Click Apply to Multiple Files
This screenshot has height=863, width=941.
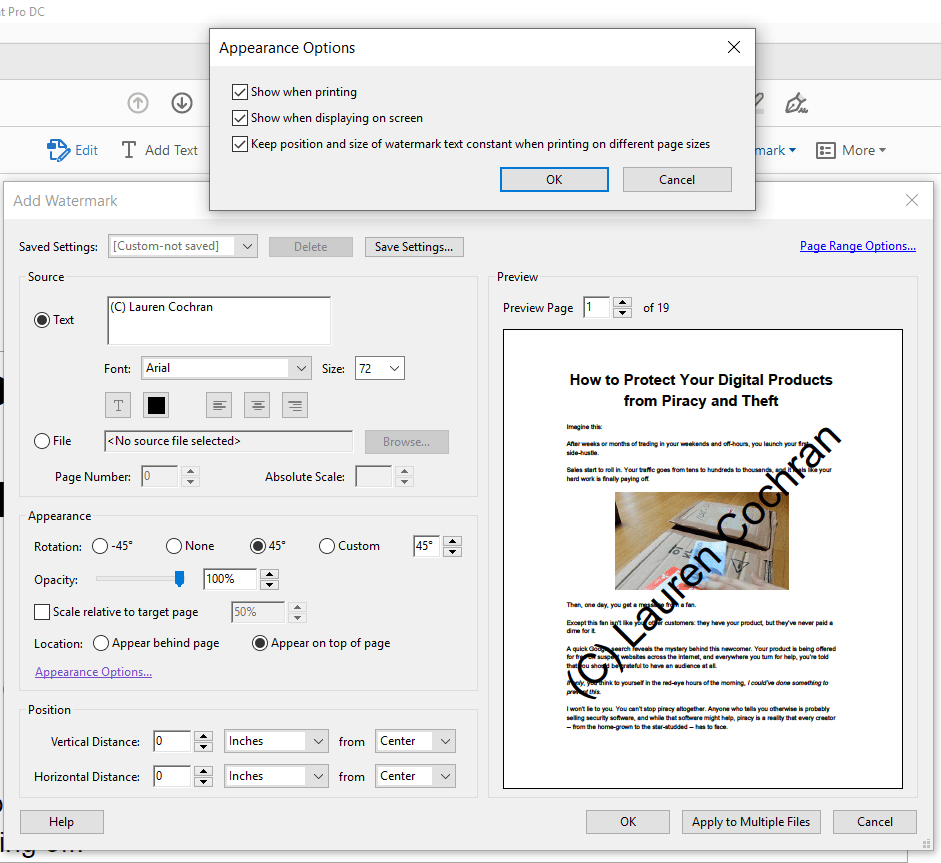pyautogui.click(x=751, y=821)
